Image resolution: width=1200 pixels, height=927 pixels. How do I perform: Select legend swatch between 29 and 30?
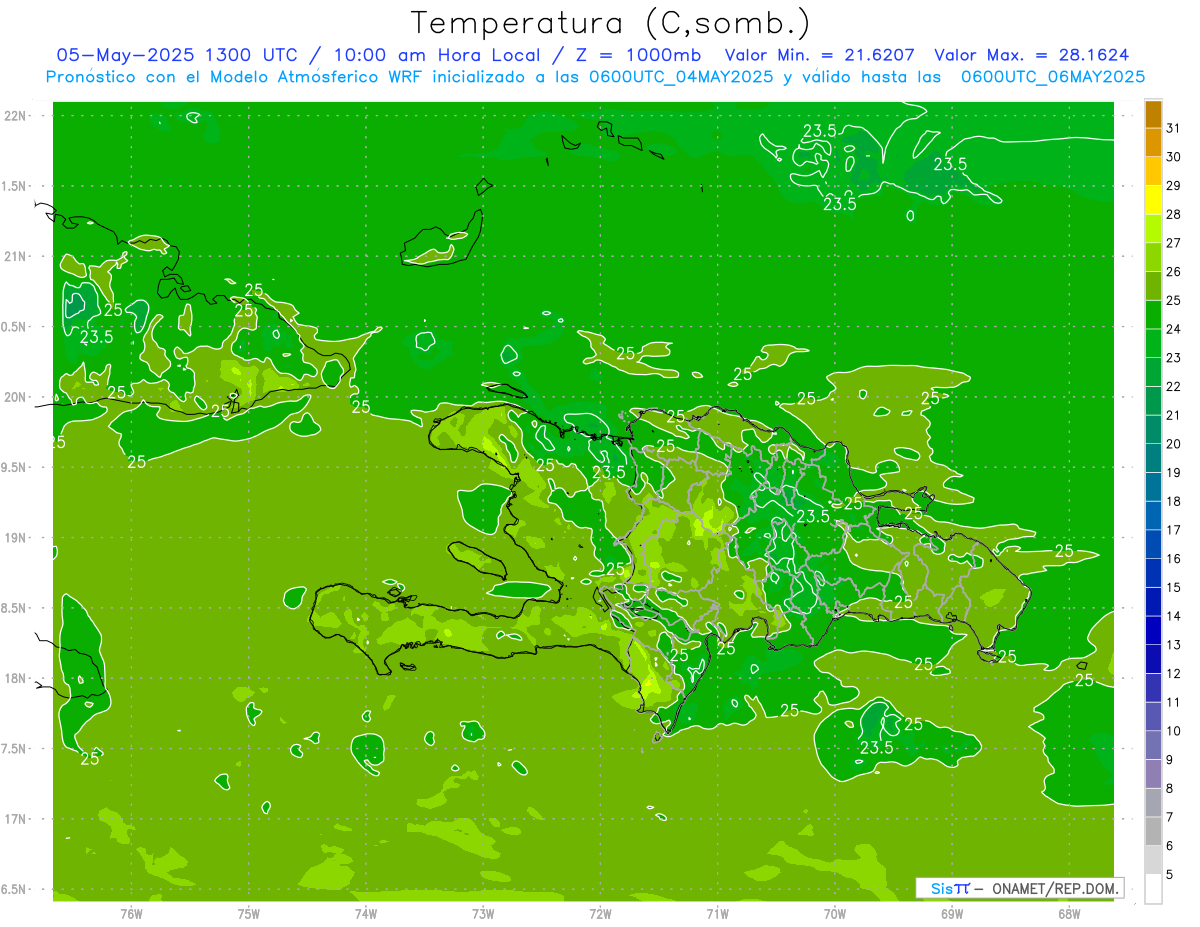click(x=1153, y=170)
